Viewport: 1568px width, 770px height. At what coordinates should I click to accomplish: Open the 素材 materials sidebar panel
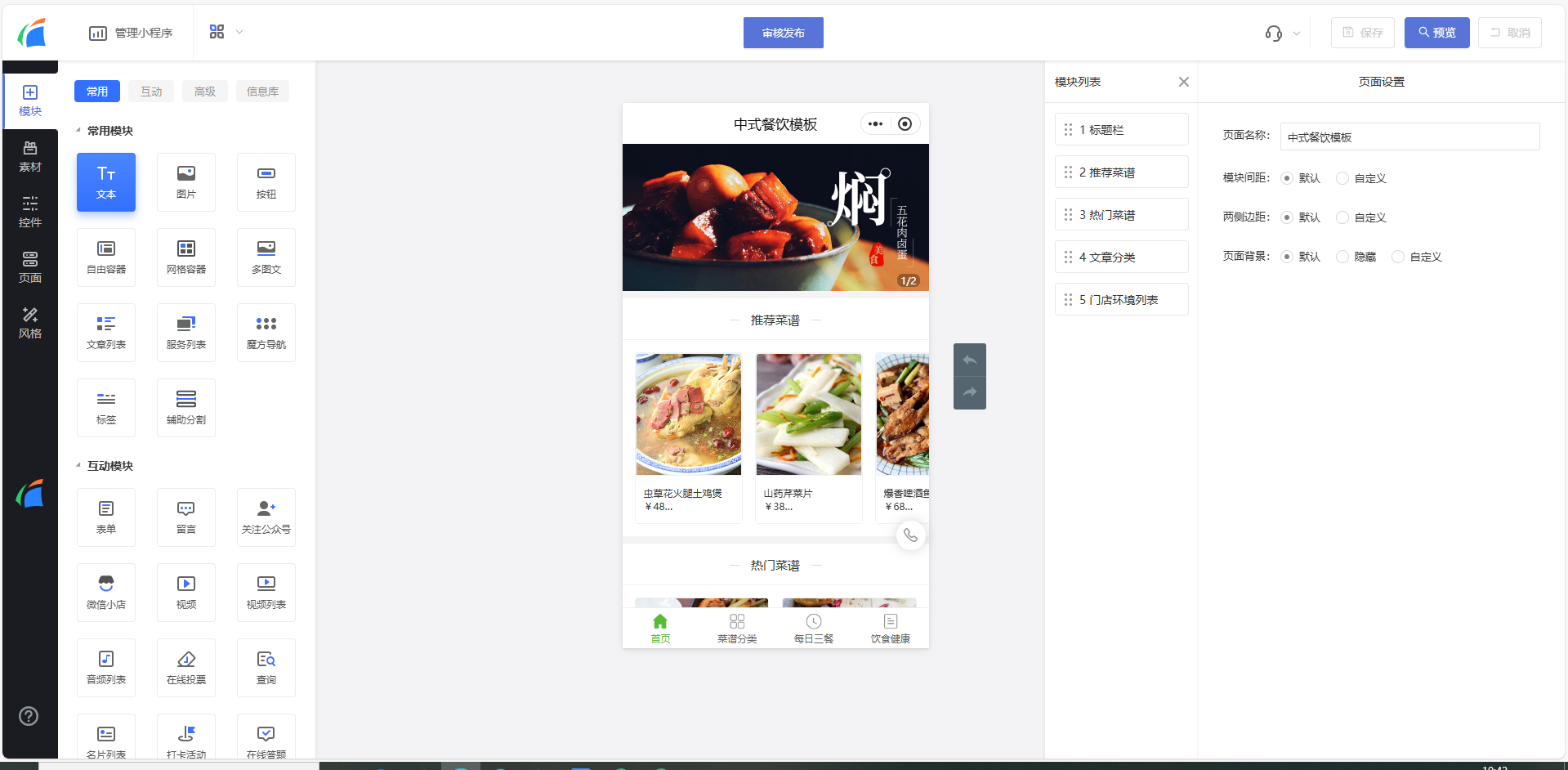pos(30,157)
